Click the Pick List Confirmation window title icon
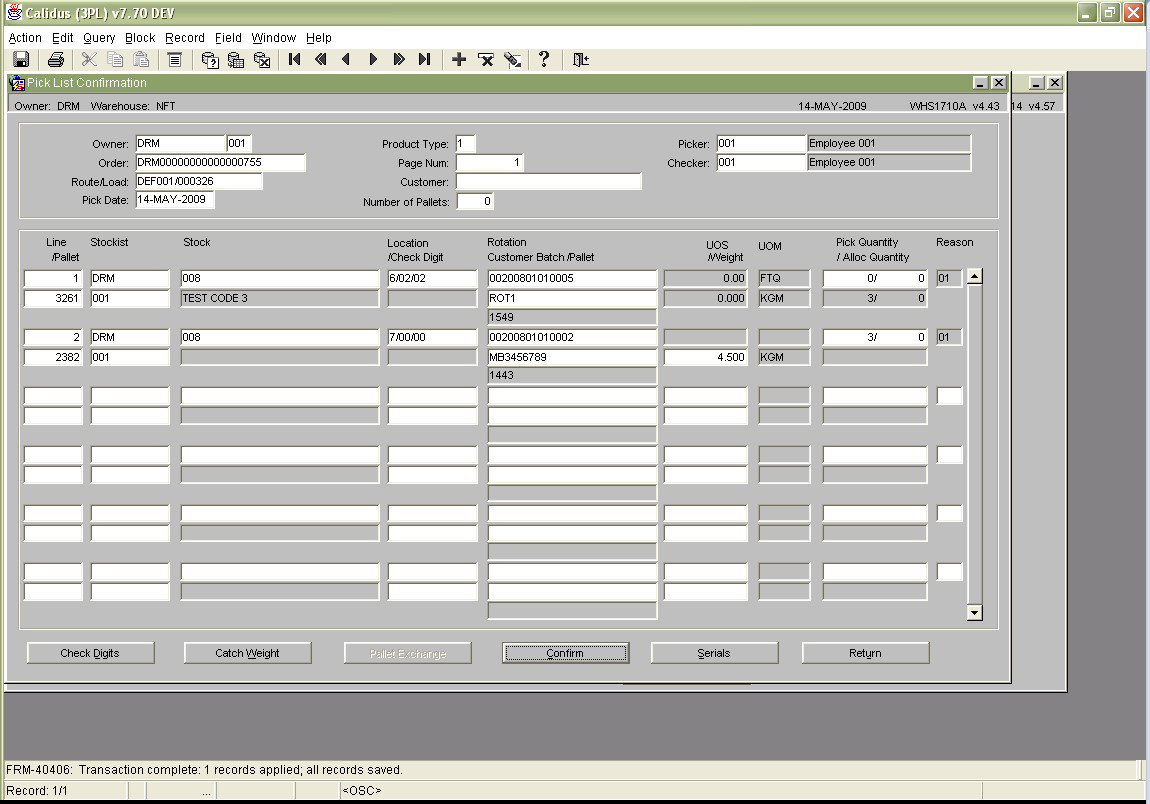Viewport: 1150px width, 804px height. coord(17,83)
